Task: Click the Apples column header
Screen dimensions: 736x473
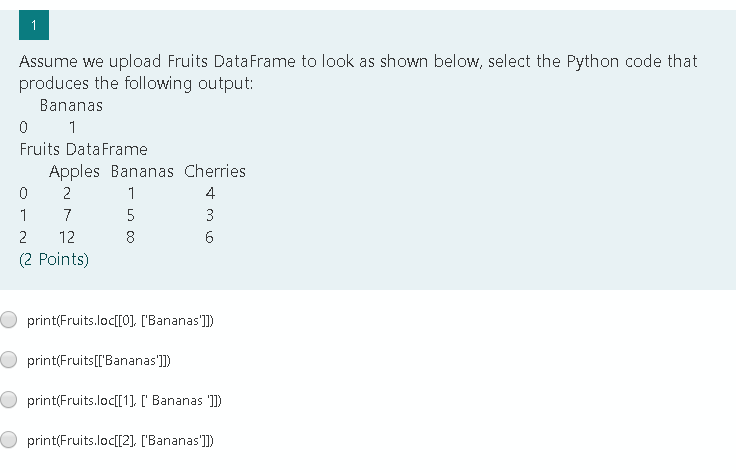Action: tap(74, 171)
